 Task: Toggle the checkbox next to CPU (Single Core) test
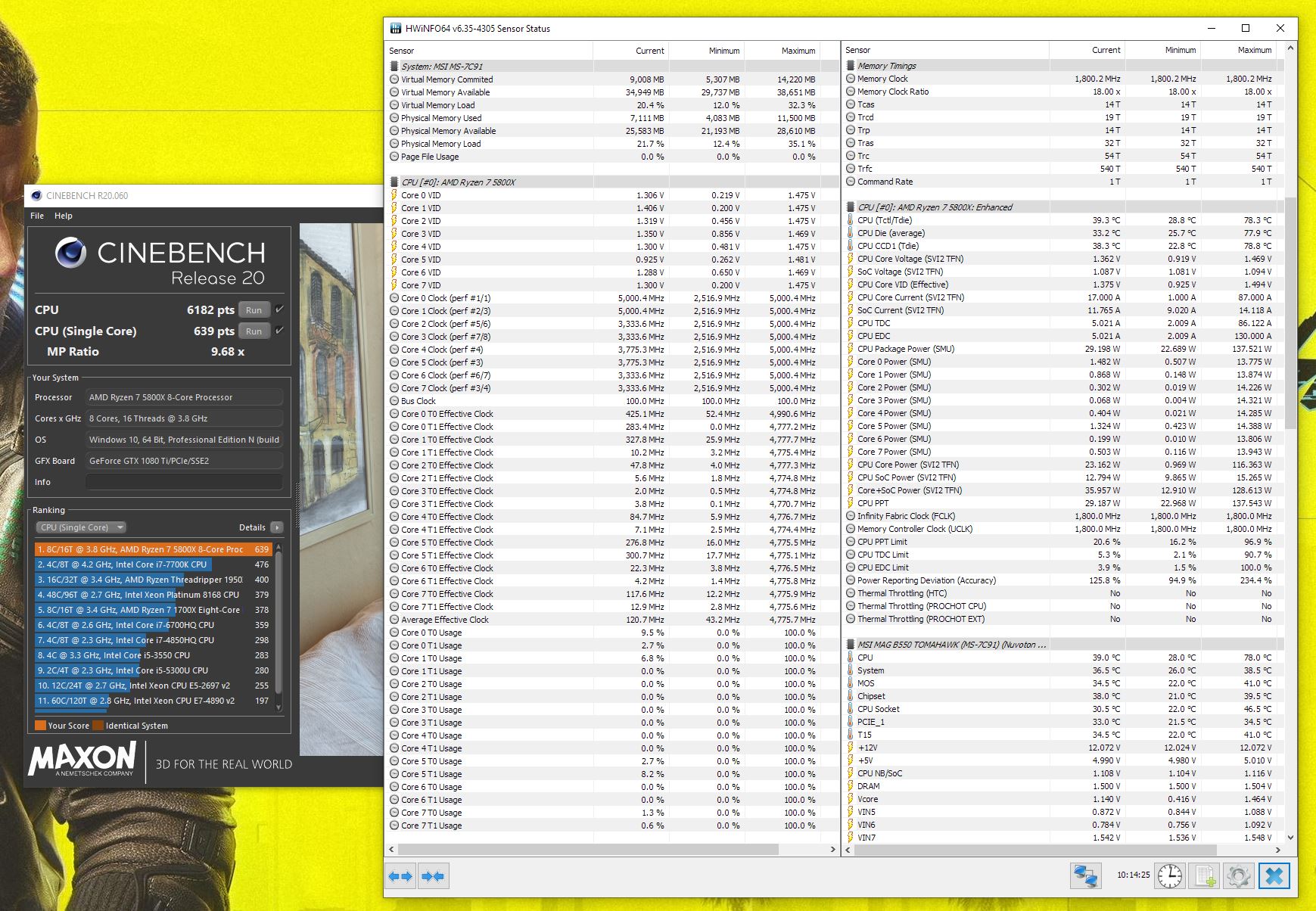pos(279,331)
